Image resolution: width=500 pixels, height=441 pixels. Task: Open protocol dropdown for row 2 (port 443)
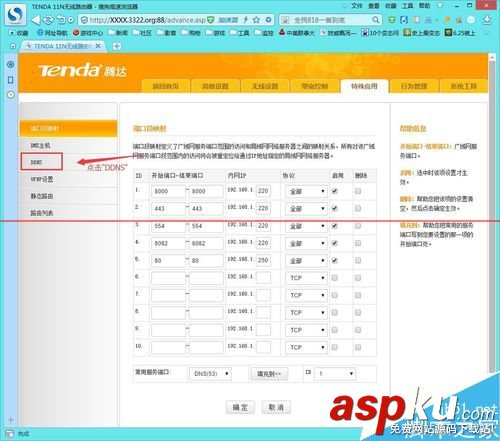(x=306, y=209)
